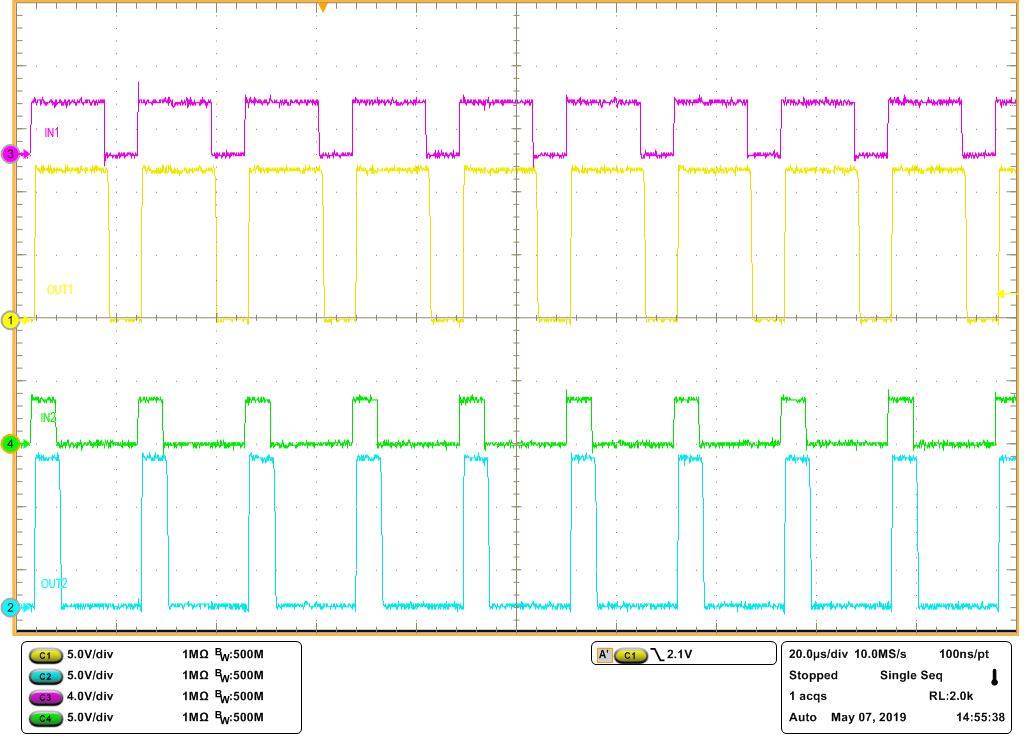Click the A' trigger indicator badge
The height and width of the screenshot is (736, 1024).
pyautogui.click(x=603, y=653)
